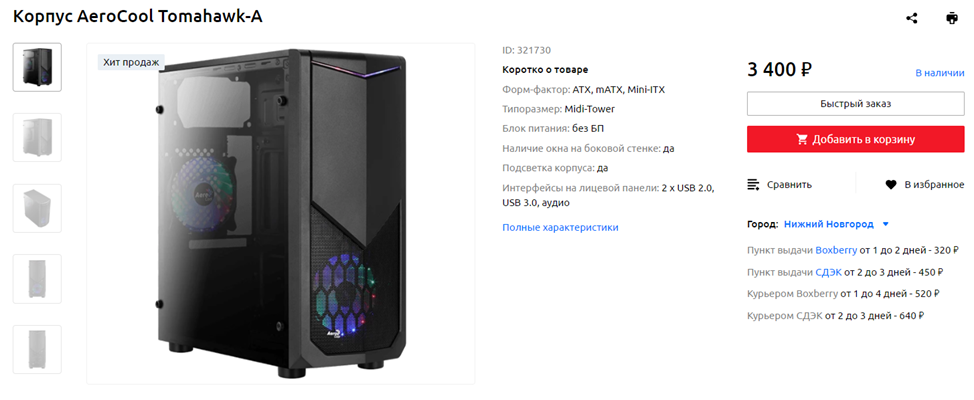Click the share icon
The height and width of the screenshot is (400, 974).
coord(912,18)
